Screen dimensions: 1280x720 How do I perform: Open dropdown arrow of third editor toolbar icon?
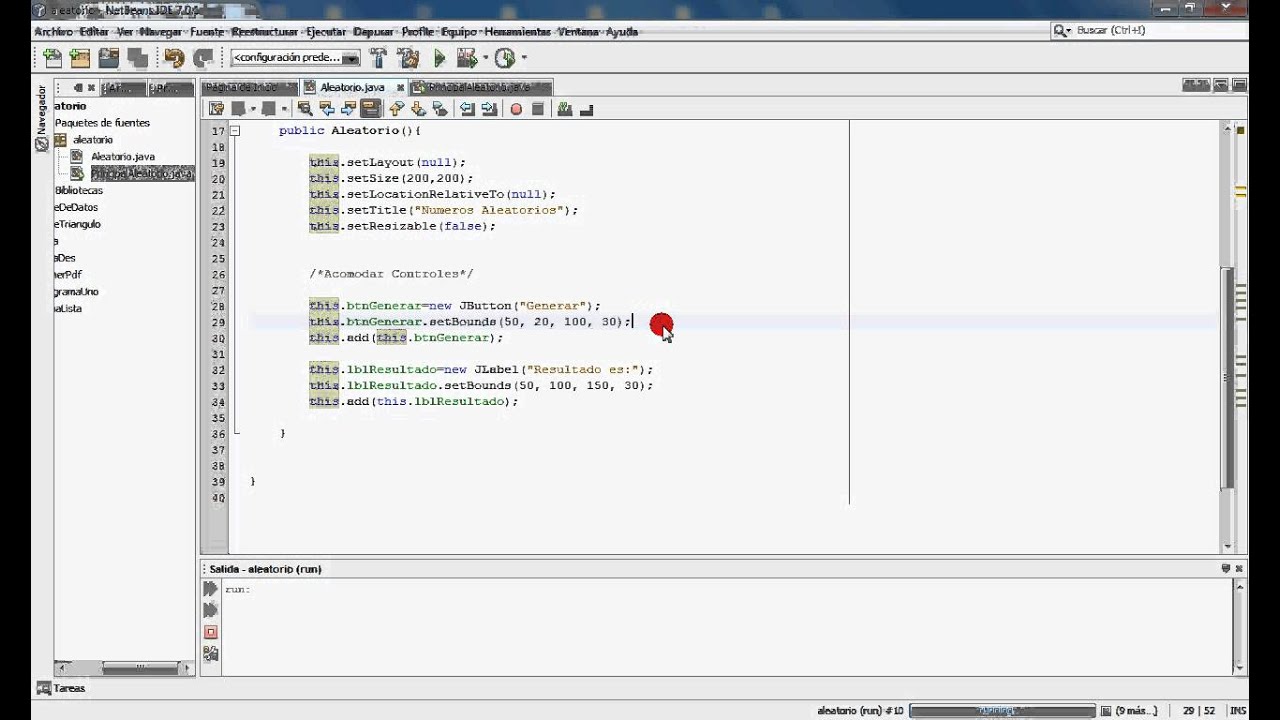point(284,108)
